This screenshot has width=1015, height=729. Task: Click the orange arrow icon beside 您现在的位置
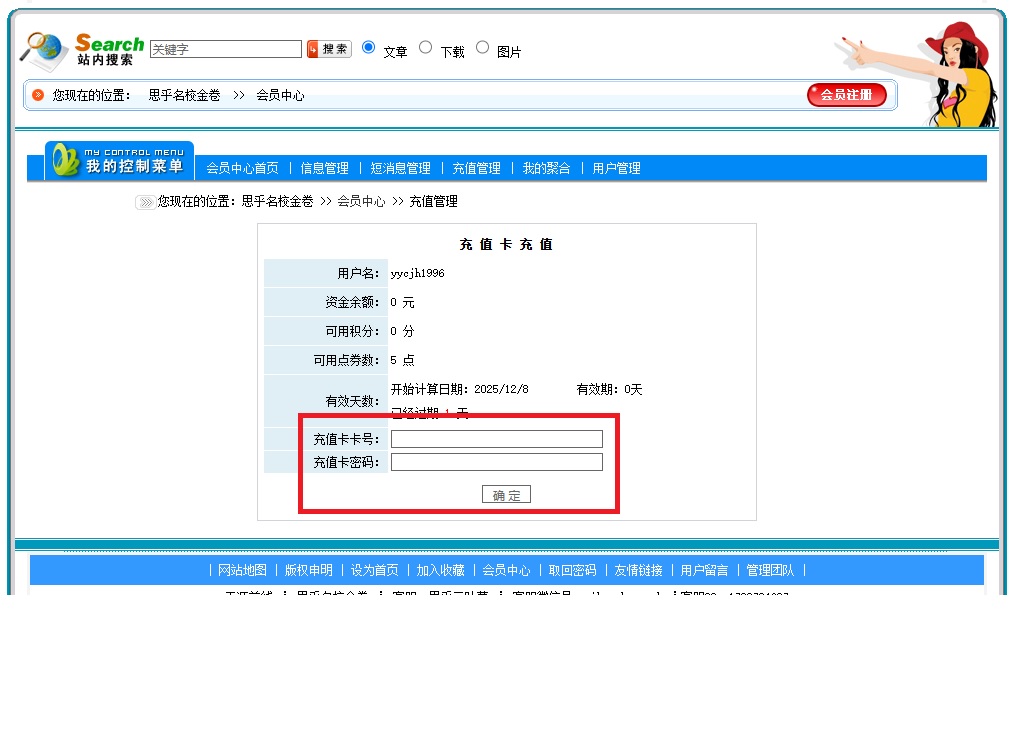point(38,95)
